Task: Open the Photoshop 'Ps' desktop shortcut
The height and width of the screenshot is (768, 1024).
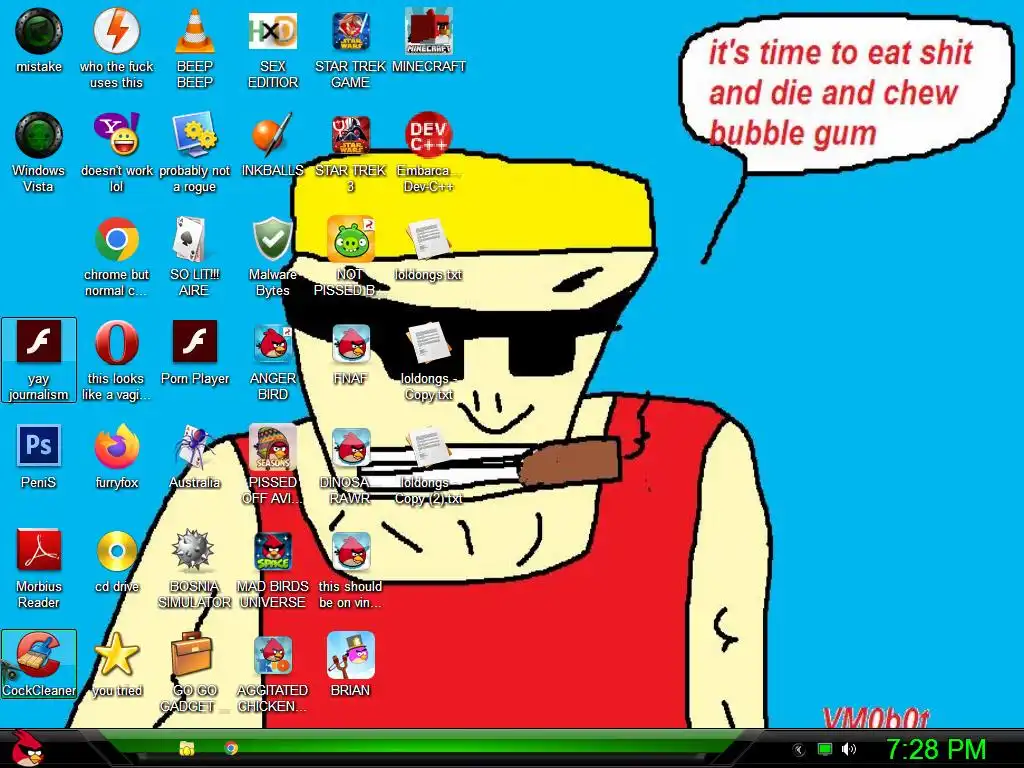Action: coord(39,446)
